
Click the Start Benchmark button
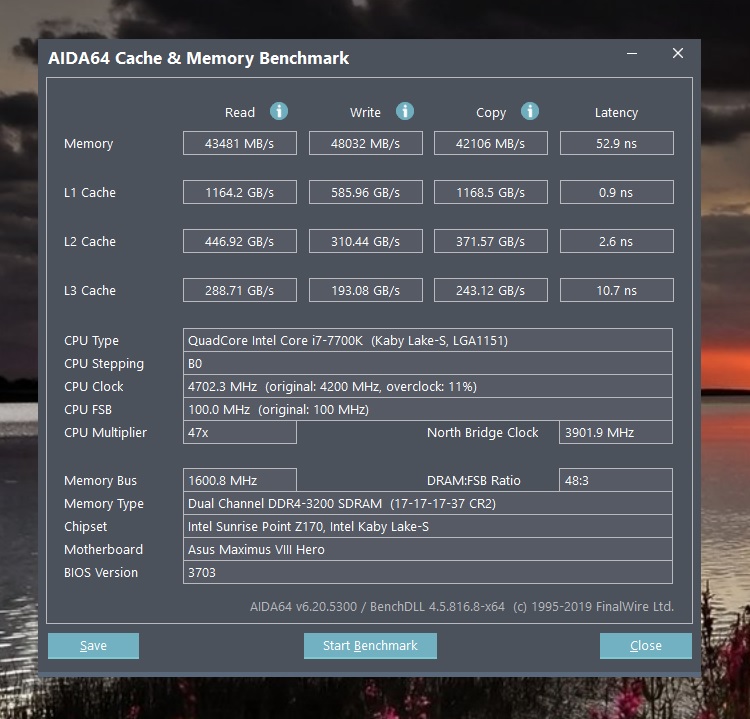click(x=370, y=646)
